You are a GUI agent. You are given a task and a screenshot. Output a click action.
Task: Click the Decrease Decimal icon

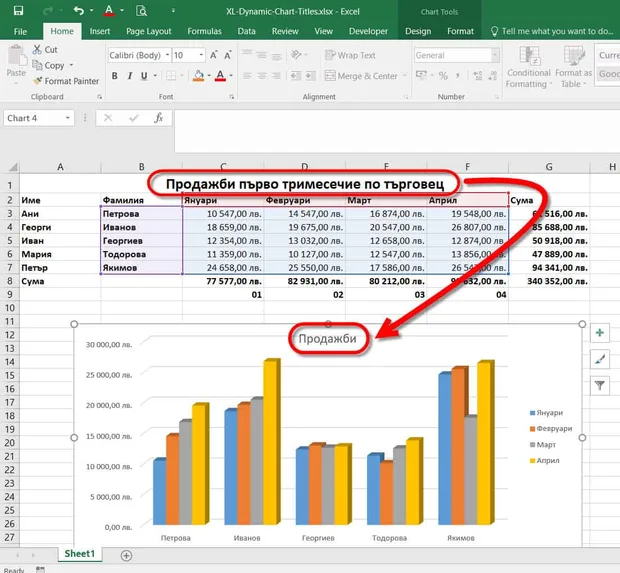tap(493, 76)
